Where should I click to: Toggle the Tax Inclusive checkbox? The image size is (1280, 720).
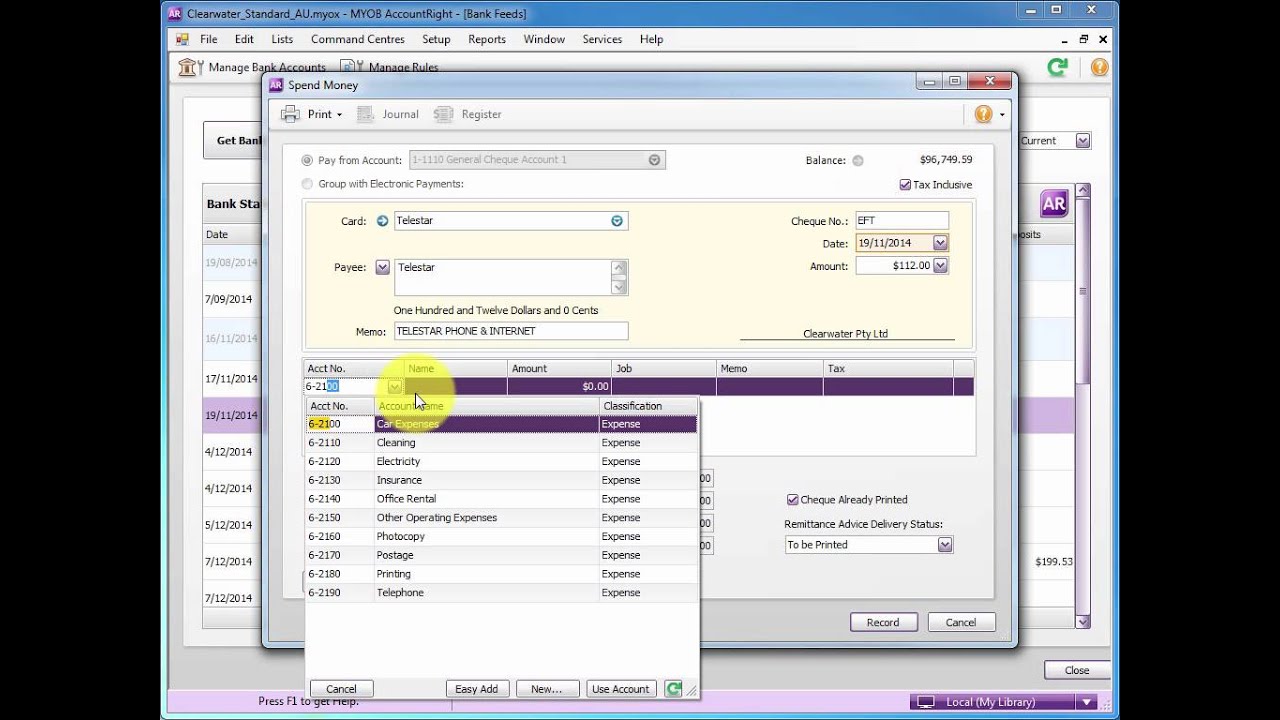coord(905,185)
